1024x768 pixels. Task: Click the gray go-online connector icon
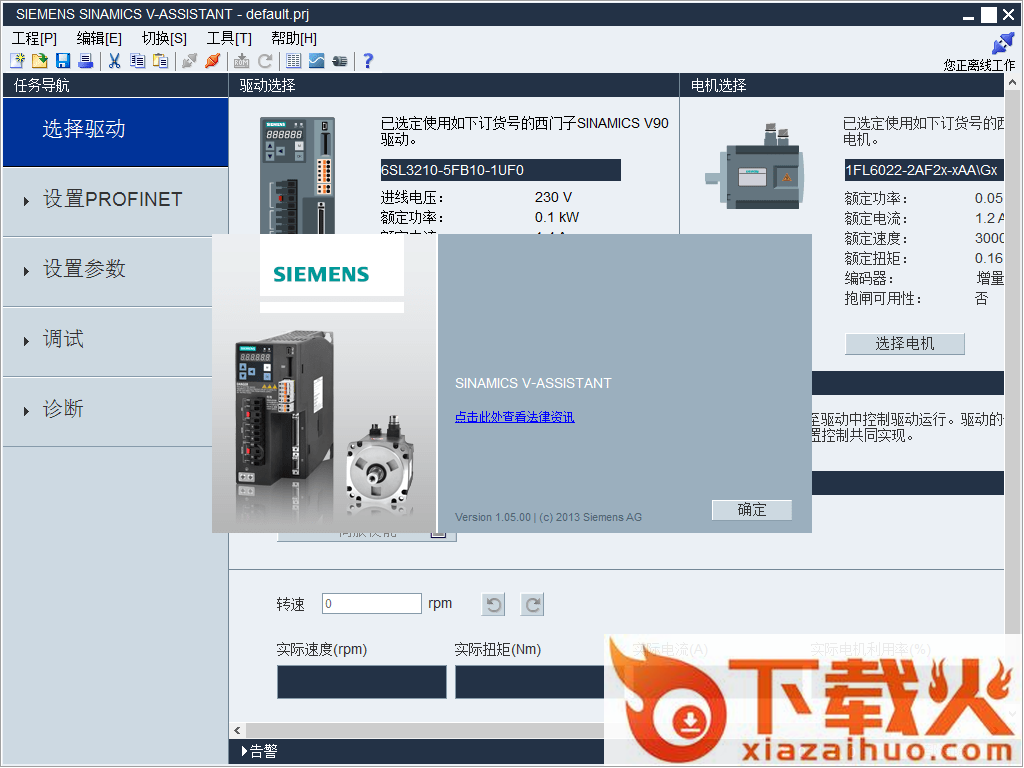click(x=189, y=61)
